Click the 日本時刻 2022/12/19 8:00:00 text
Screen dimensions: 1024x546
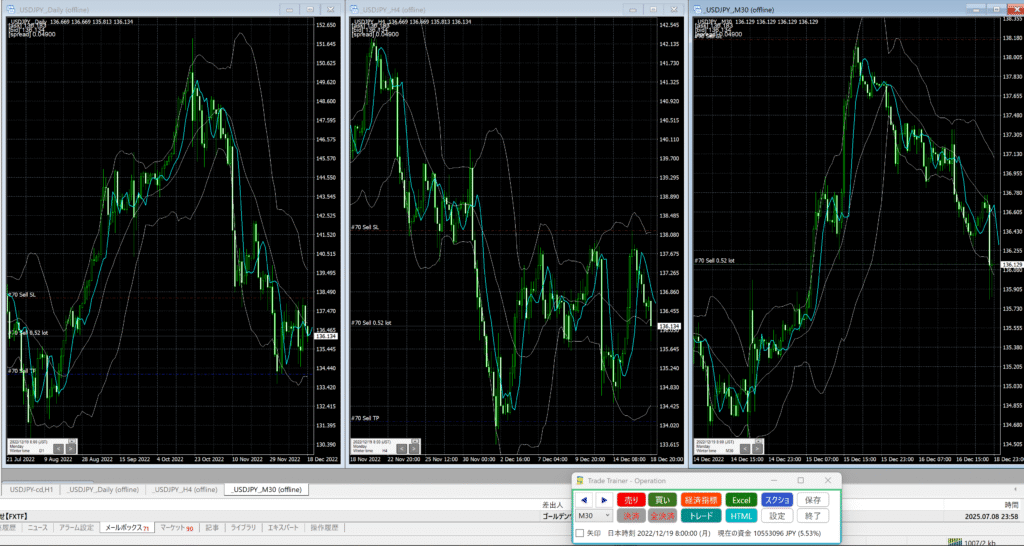click(x=660, y=533)
